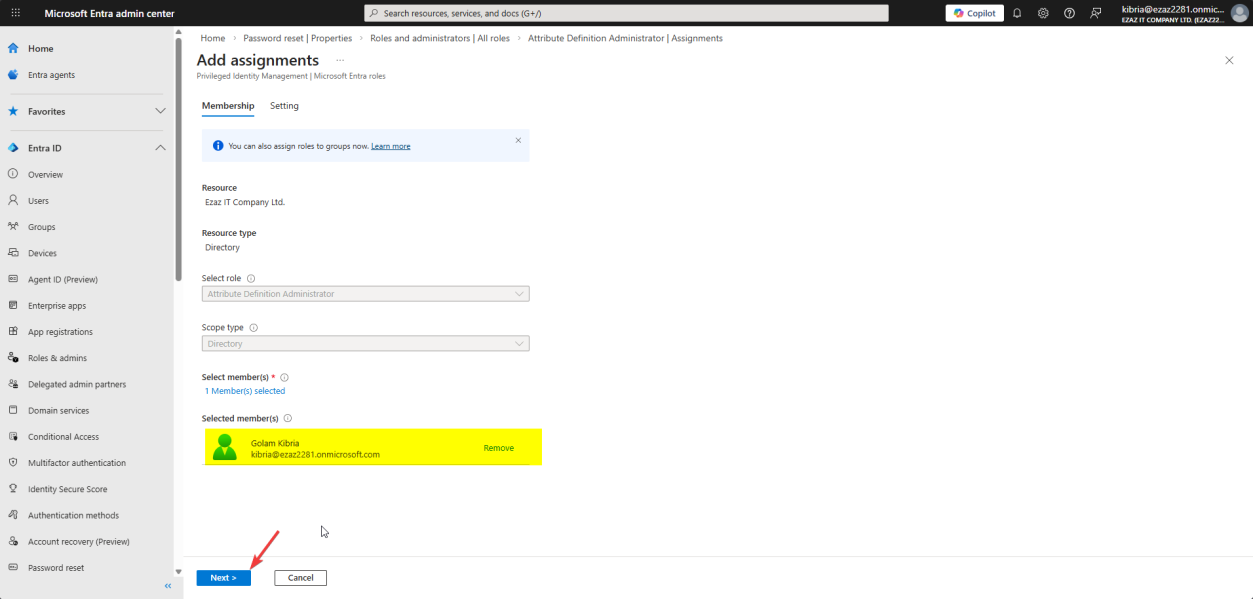Open the Enterprise apps icon
This screenshot has width=1253, height=599.
[13, 305]
